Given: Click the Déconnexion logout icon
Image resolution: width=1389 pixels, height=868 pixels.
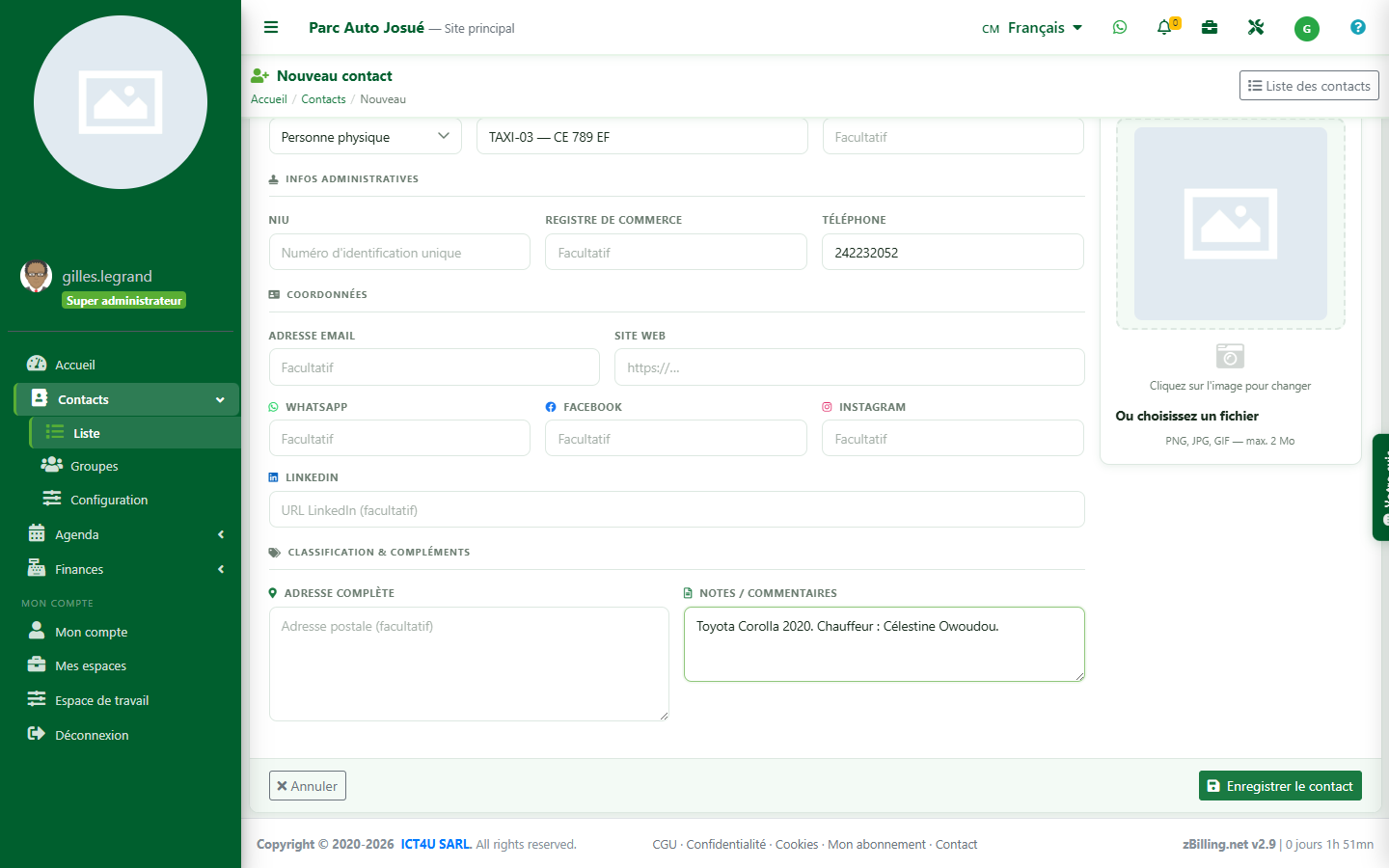Looking at the screenshot, I should click(x=37, y=734).
